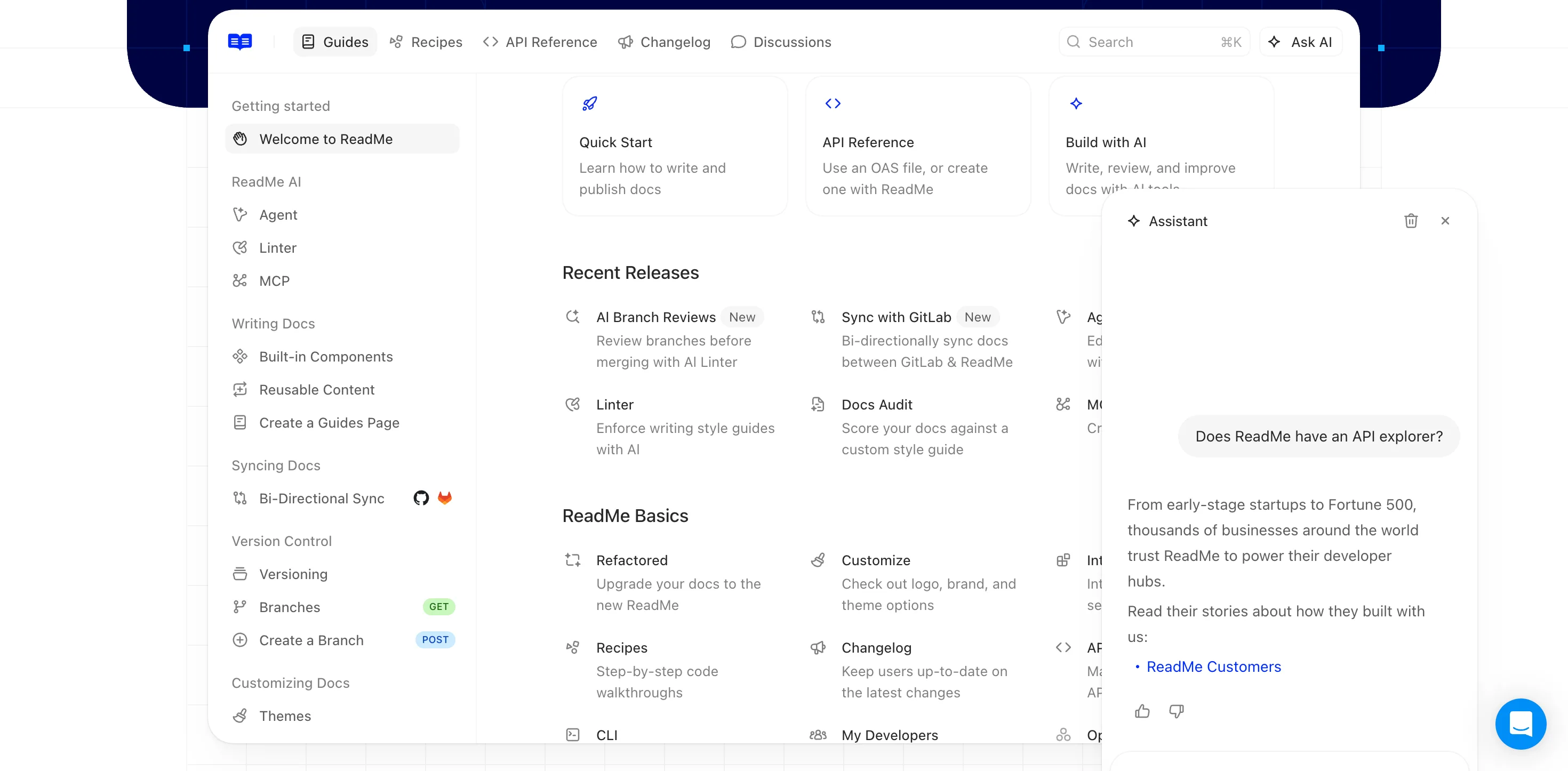Click the code brackets icon on API Reference card
This screenshot has height=771, width=1568.
click(x=833, y=103)
